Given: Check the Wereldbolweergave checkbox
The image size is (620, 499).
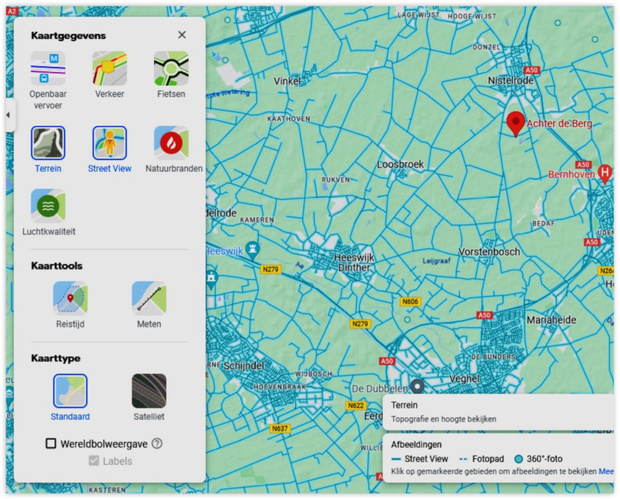Looking at the screenshot, I should [x=51, y=444].
